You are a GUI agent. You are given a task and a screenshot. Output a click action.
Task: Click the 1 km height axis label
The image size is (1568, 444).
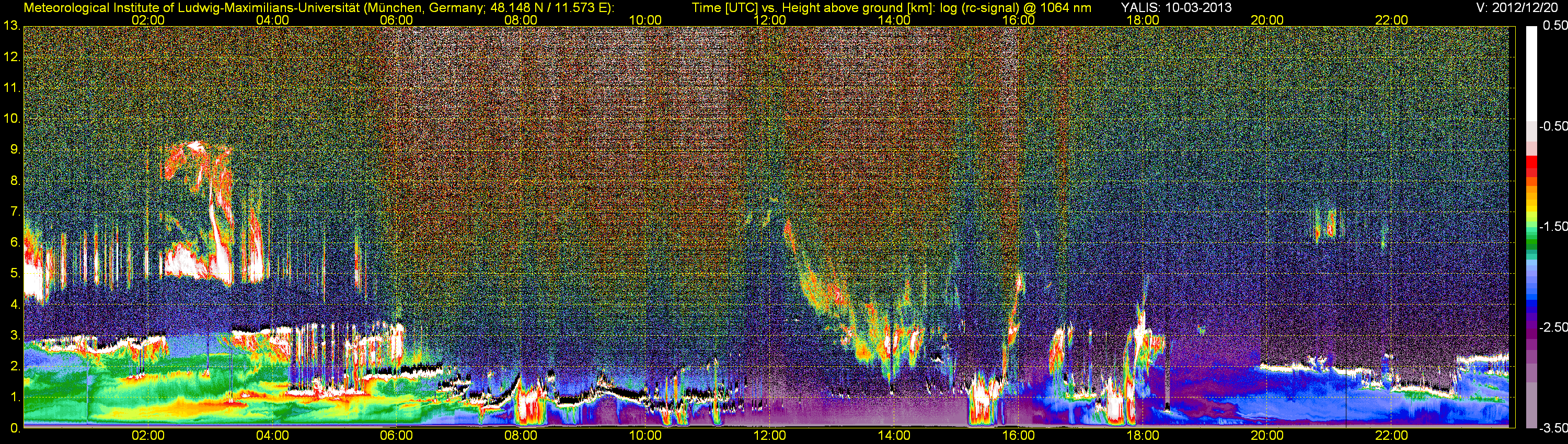[15, 397]
